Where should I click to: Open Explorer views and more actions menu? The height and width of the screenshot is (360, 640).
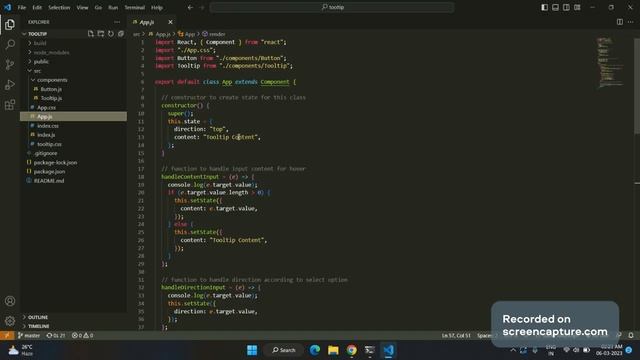tap(117, 22)
